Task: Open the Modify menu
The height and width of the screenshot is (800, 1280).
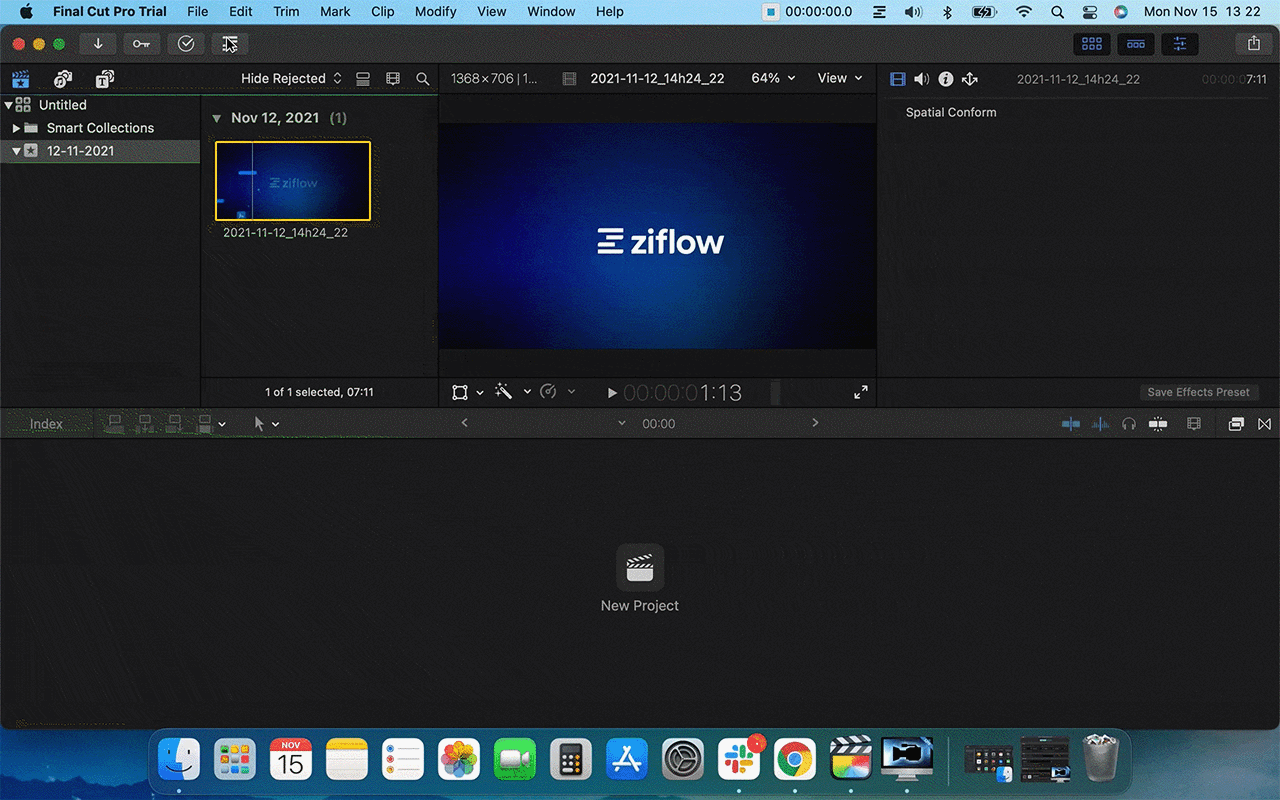Action: 435,12
